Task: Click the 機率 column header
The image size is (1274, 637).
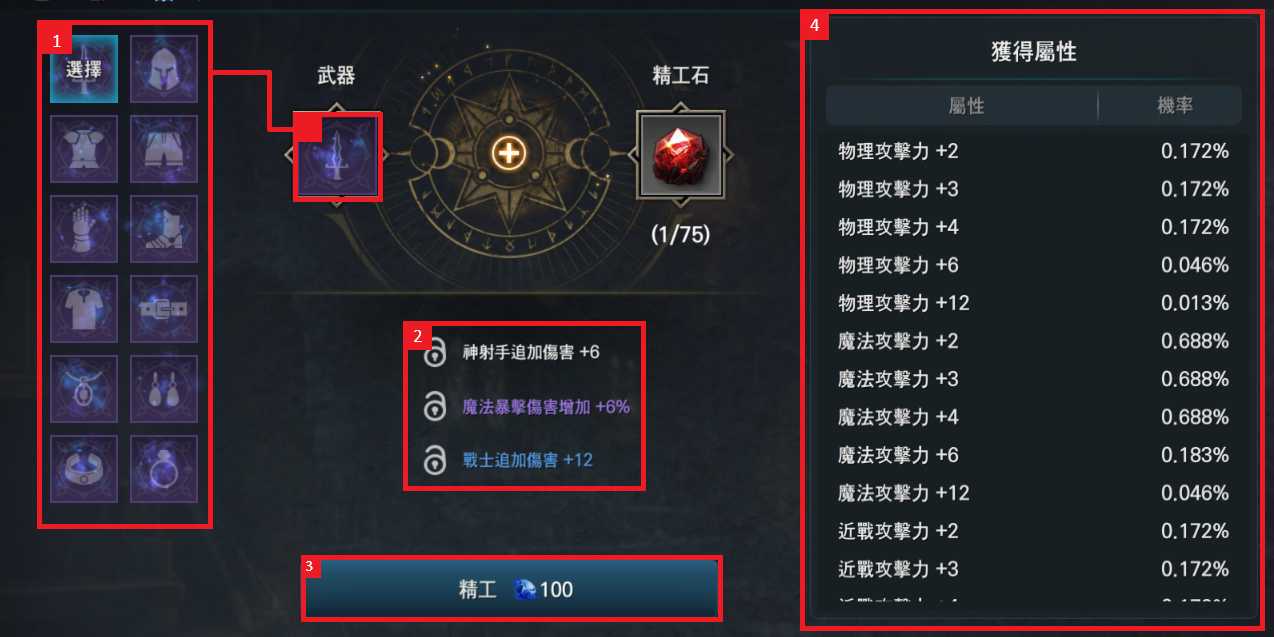Action: click(1175, 105)
